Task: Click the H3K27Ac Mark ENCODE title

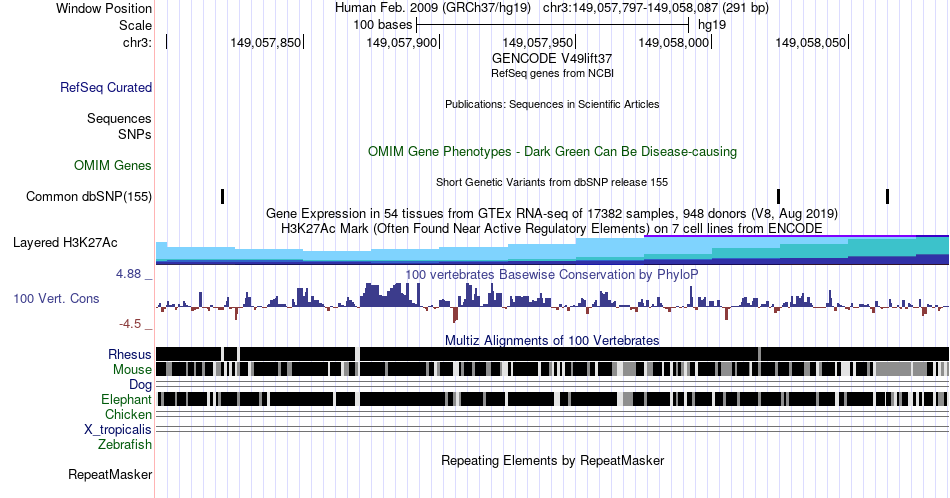Action: 552,228
